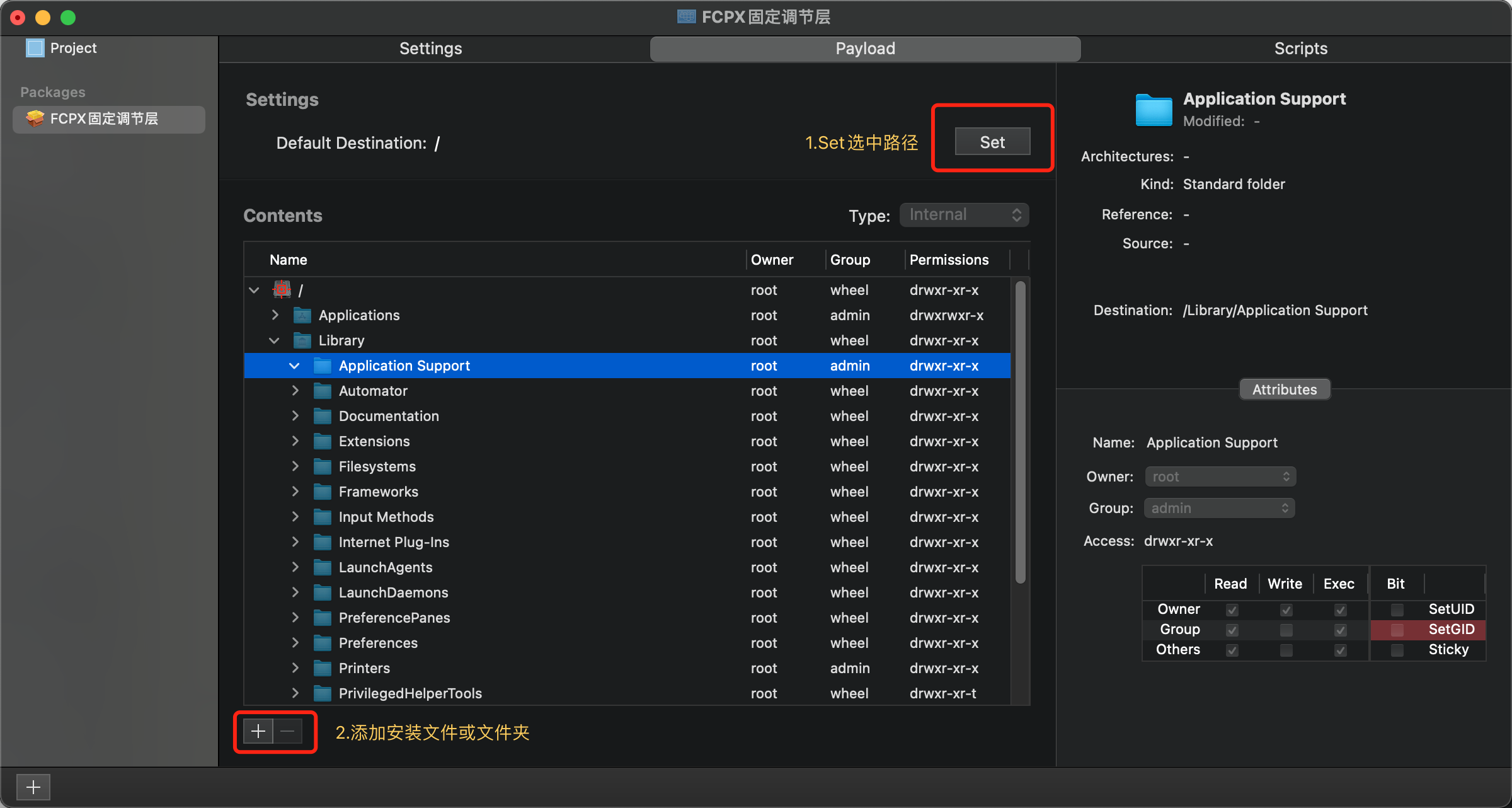Click the Automator folder icon

[323, 391]
